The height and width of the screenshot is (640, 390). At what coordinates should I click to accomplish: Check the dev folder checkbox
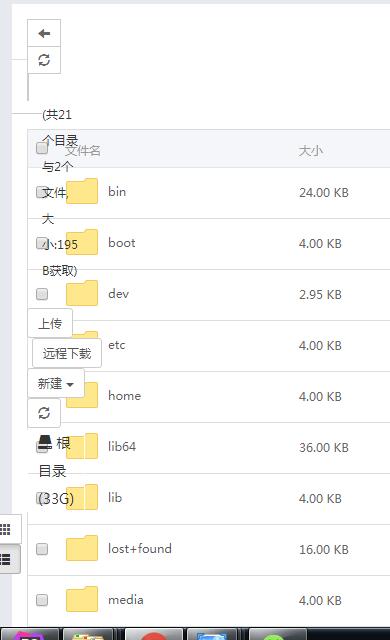pos(42,294)
